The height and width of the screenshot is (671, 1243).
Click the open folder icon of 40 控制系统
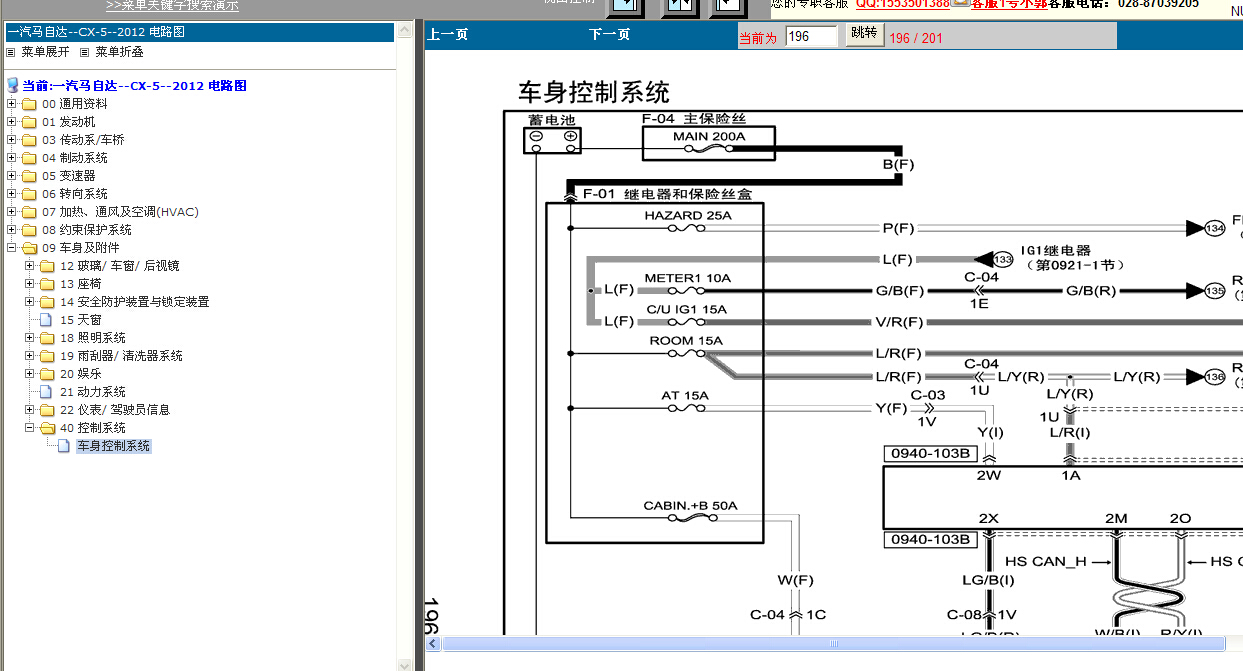pyautogui.click(x=47, y=428)
